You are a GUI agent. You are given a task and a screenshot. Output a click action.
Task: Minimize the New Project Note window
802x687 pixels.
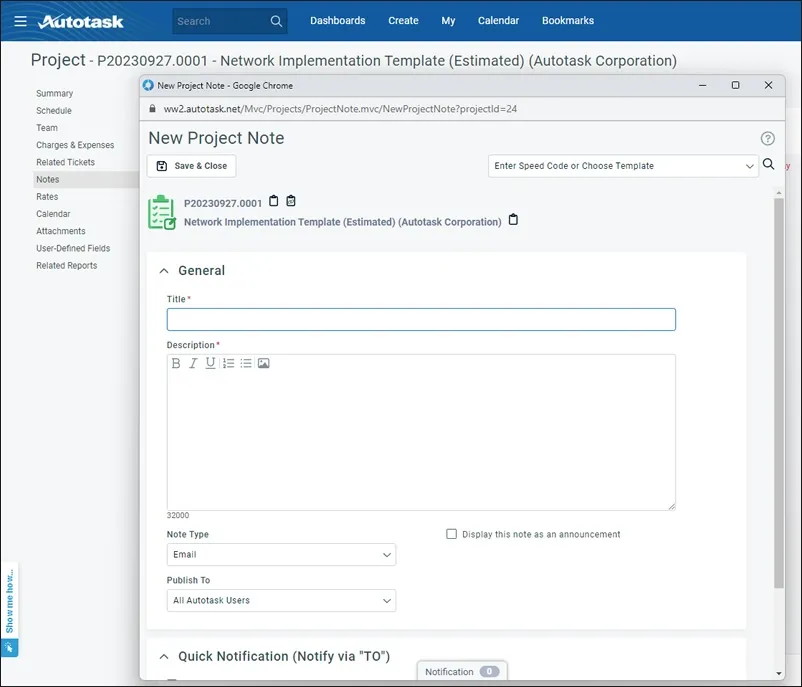coord(702,85)
